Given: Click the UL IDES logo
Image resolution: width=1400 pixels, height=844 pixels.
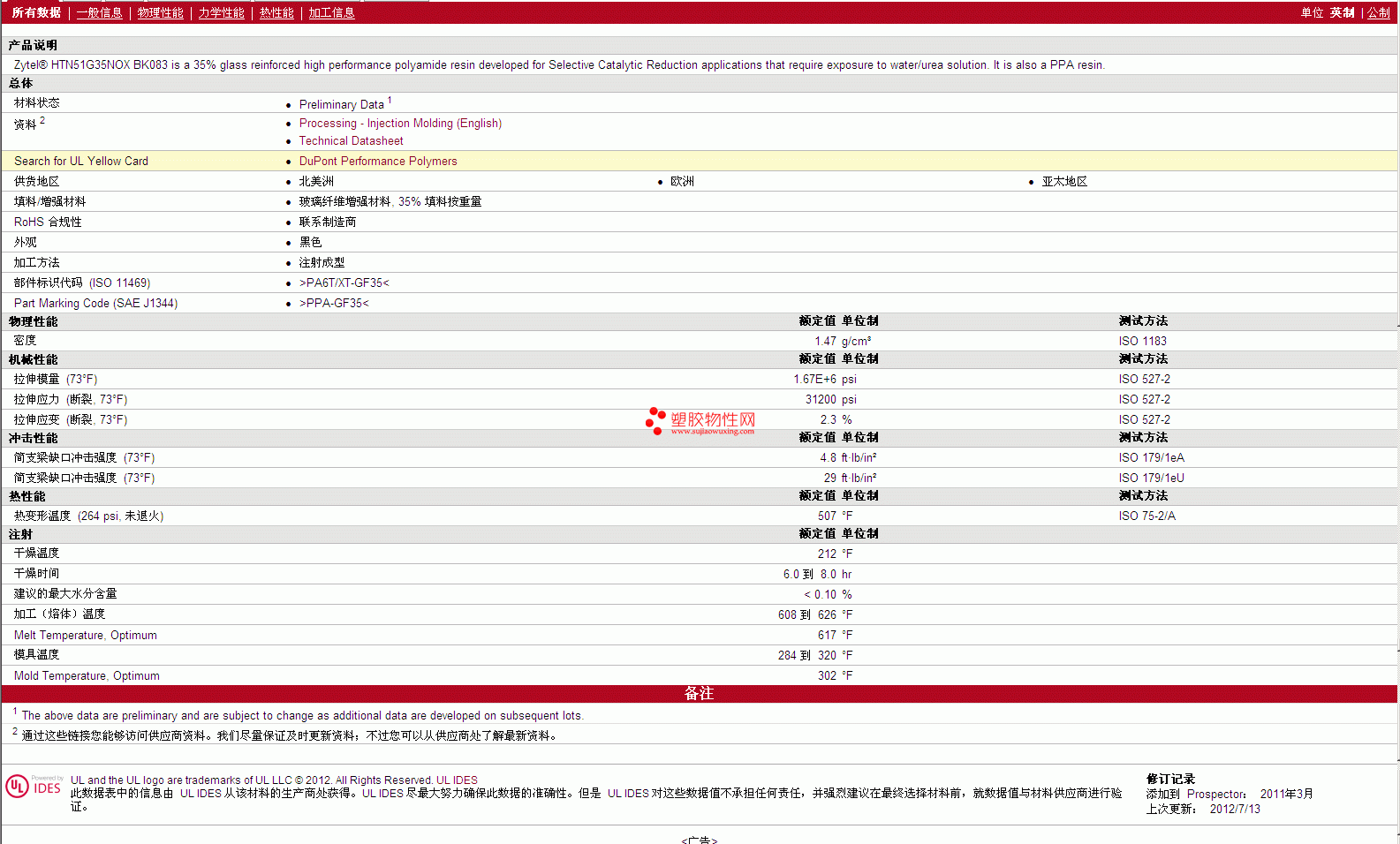Looking at the screenshot, I should coord(34,786).
